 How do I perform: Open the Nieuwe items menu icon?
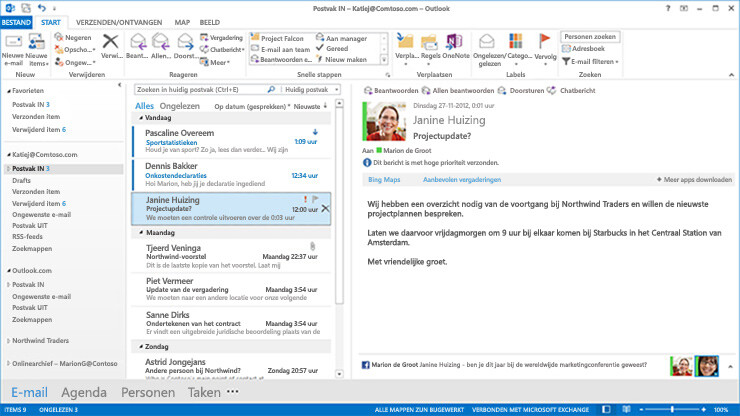coord(37,42)
